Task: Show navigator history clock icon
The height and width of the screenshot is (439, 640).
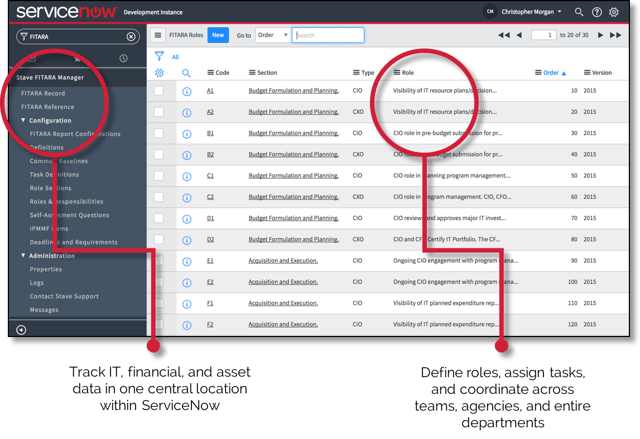Action: tap(123, 58)
